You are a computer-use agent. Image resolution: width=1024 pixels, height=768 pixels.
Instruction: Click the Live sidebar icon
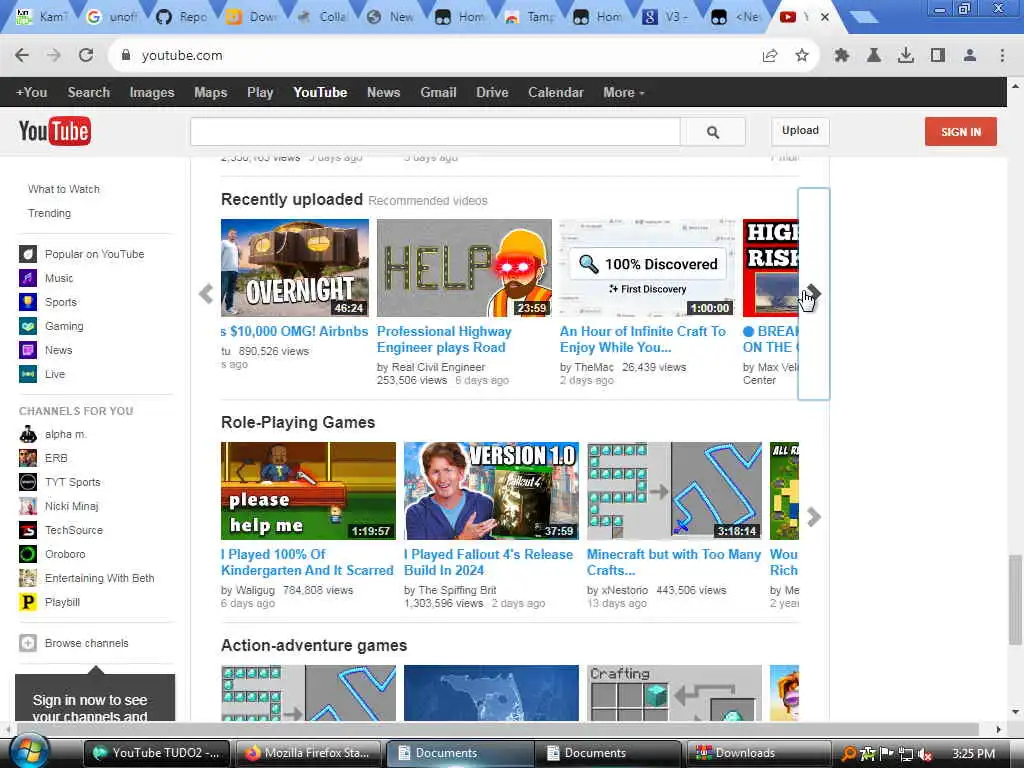pos(27,374)
